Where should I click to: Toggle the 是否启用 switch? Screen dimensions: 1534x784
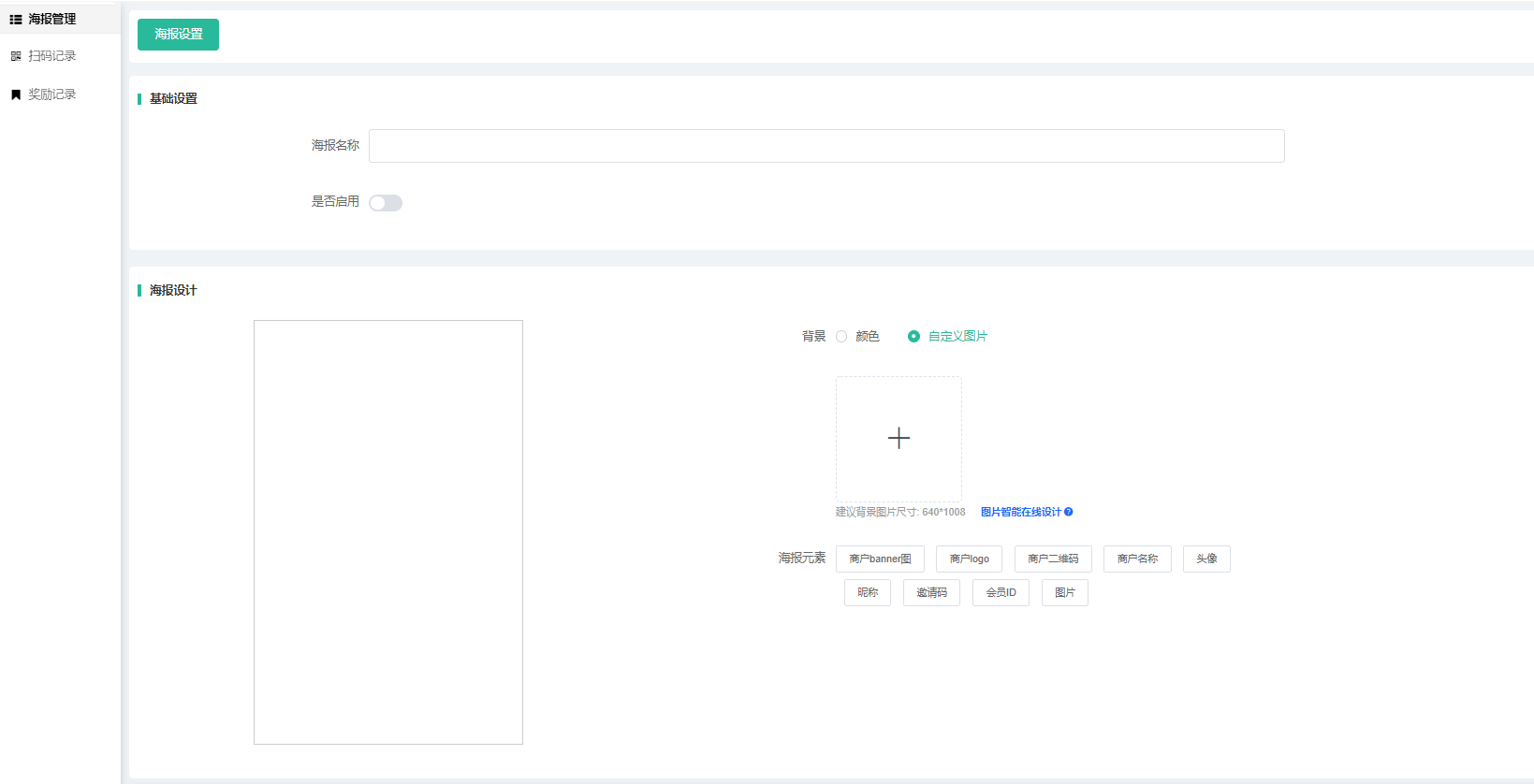[x=386, y=203]
